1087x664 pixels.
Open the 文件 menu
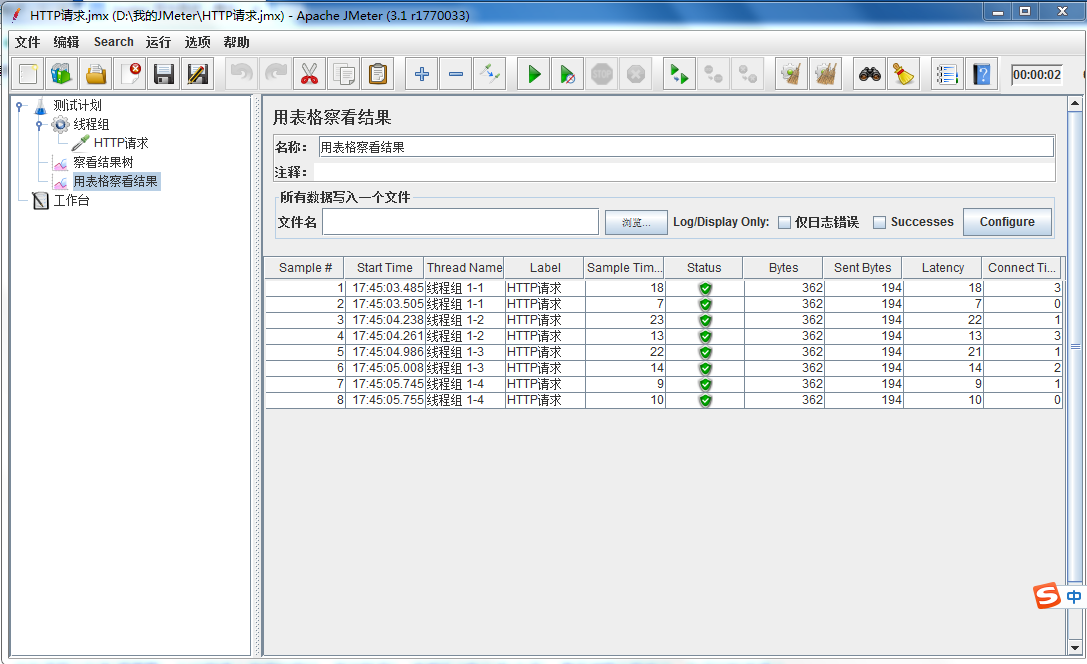click(x=28, y=42)
